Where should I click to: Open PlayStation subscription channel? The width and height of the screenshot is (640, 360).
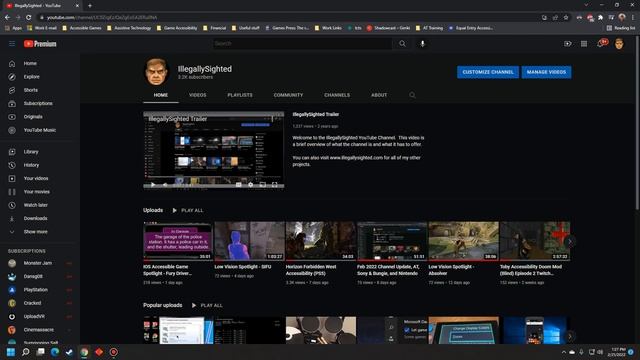coord(40,290)
